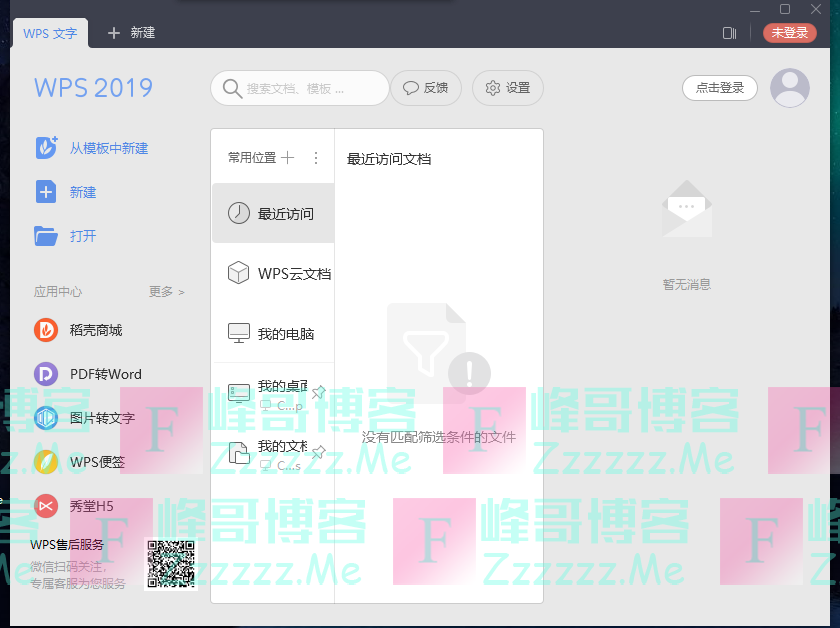Image resolution: width=840 pixels, height=628 pixels.
Task: Click the user avatar icon
Action: (790, 88)
